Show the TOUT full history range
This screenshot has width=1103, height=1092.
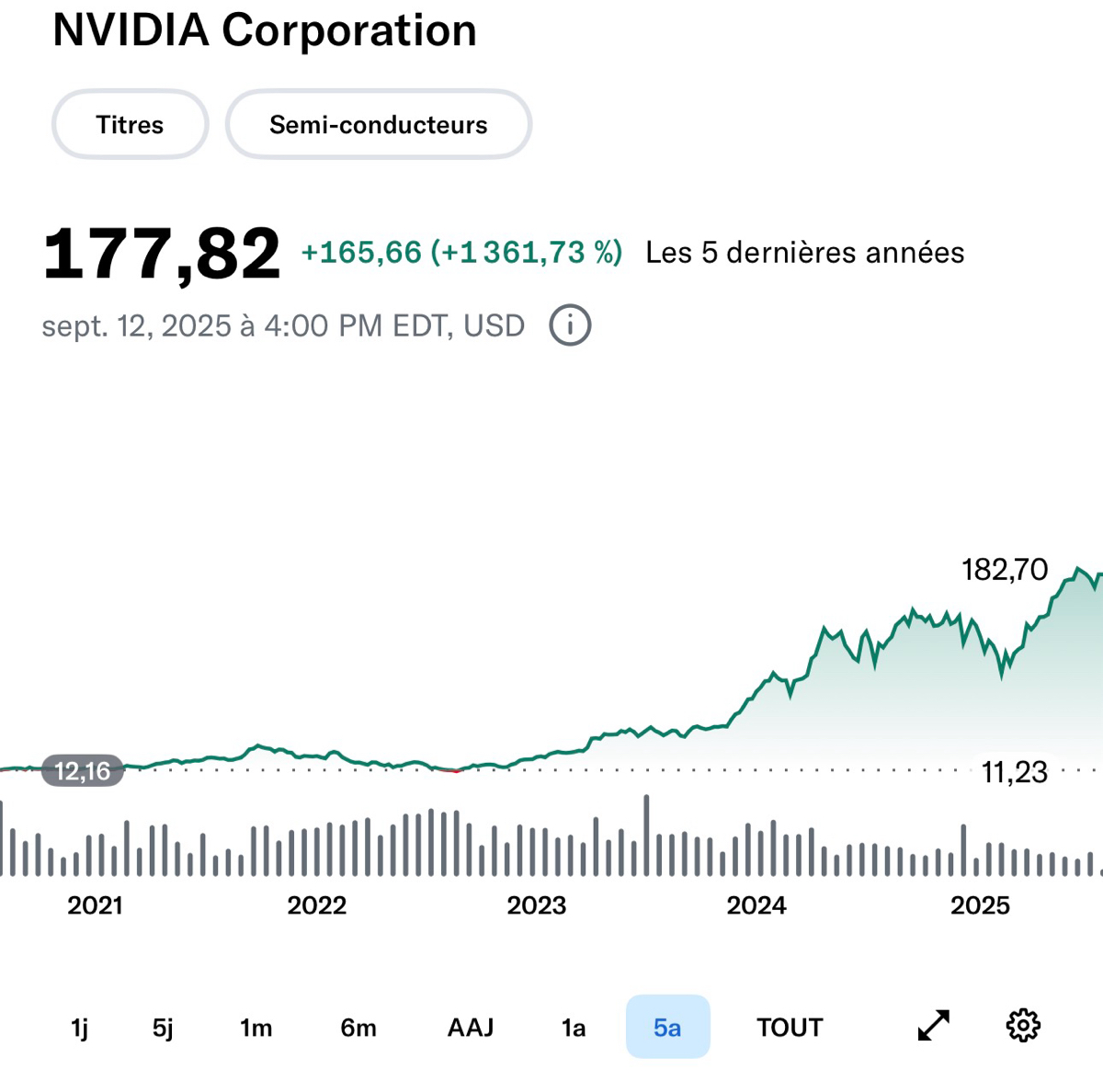(790, 1028)
